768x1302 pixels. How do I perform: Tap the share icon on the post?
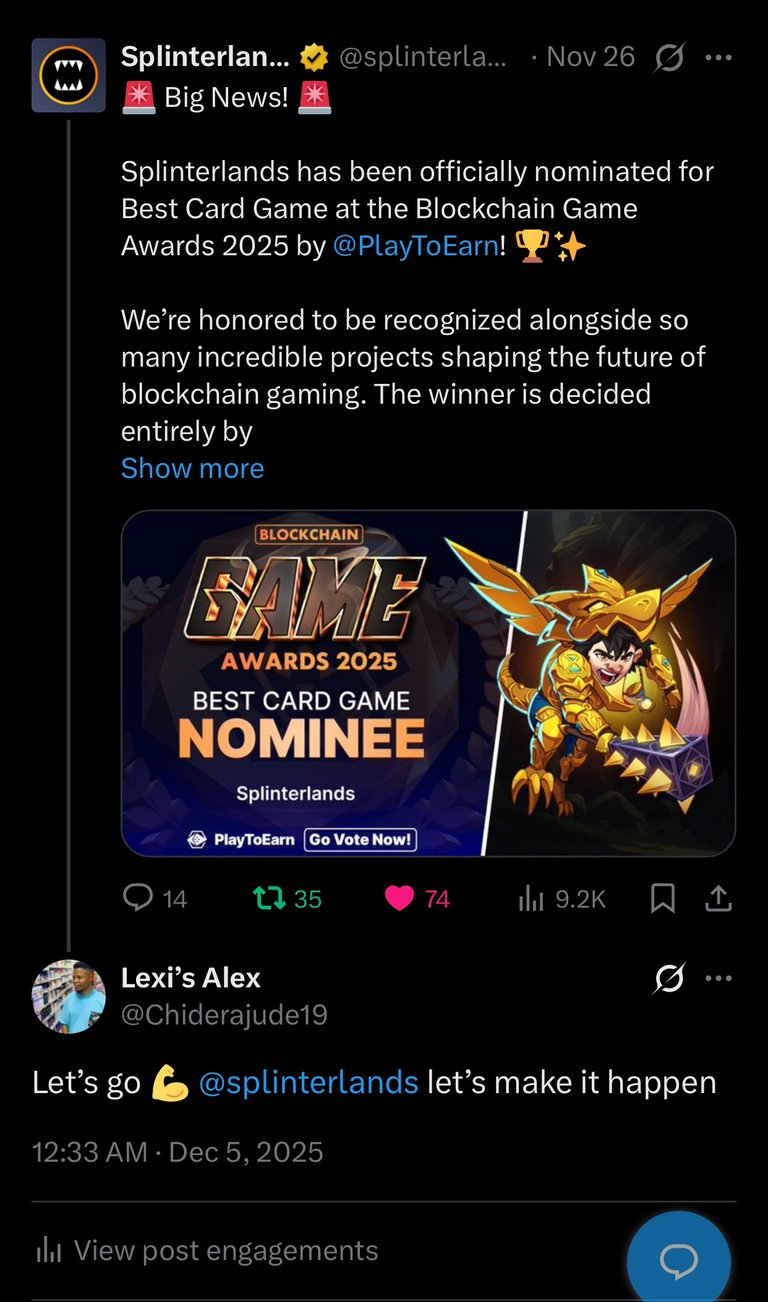coord(718,899)
